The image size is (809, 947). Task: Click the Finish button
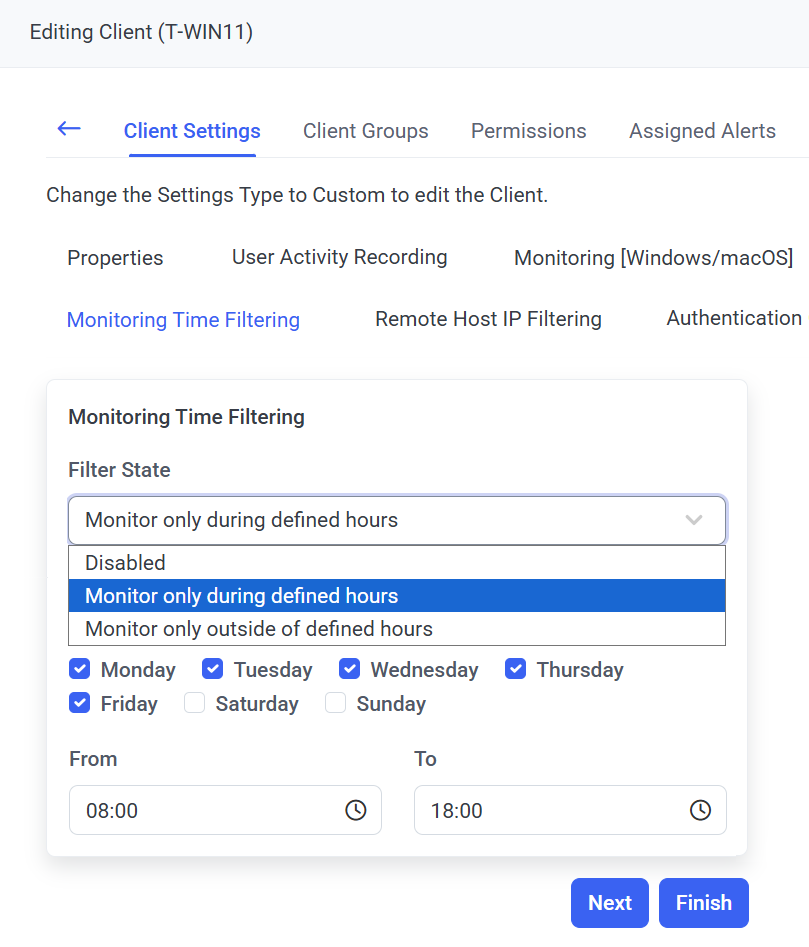703,903
